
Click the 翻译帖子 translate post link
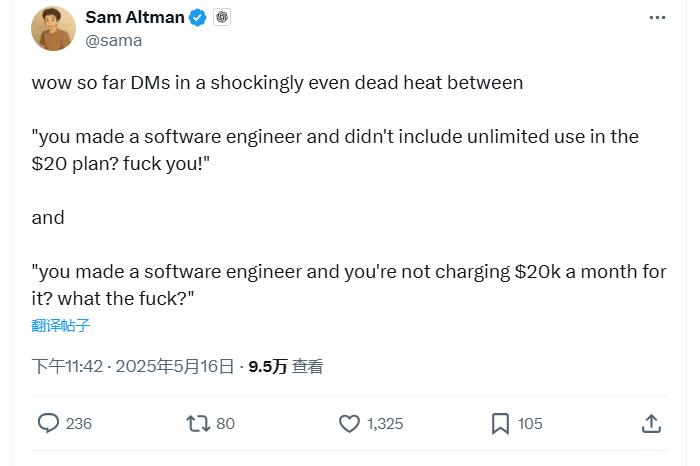pos(61,325)
